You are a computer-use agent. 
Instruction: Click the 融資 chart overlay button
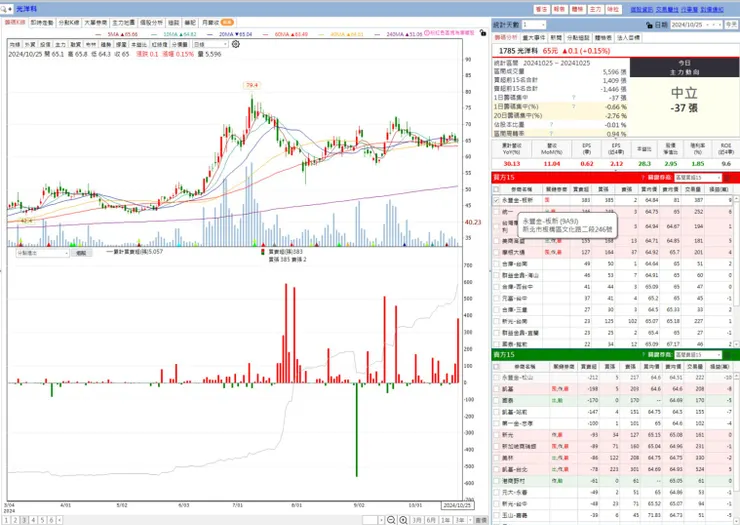coord(76,44)
